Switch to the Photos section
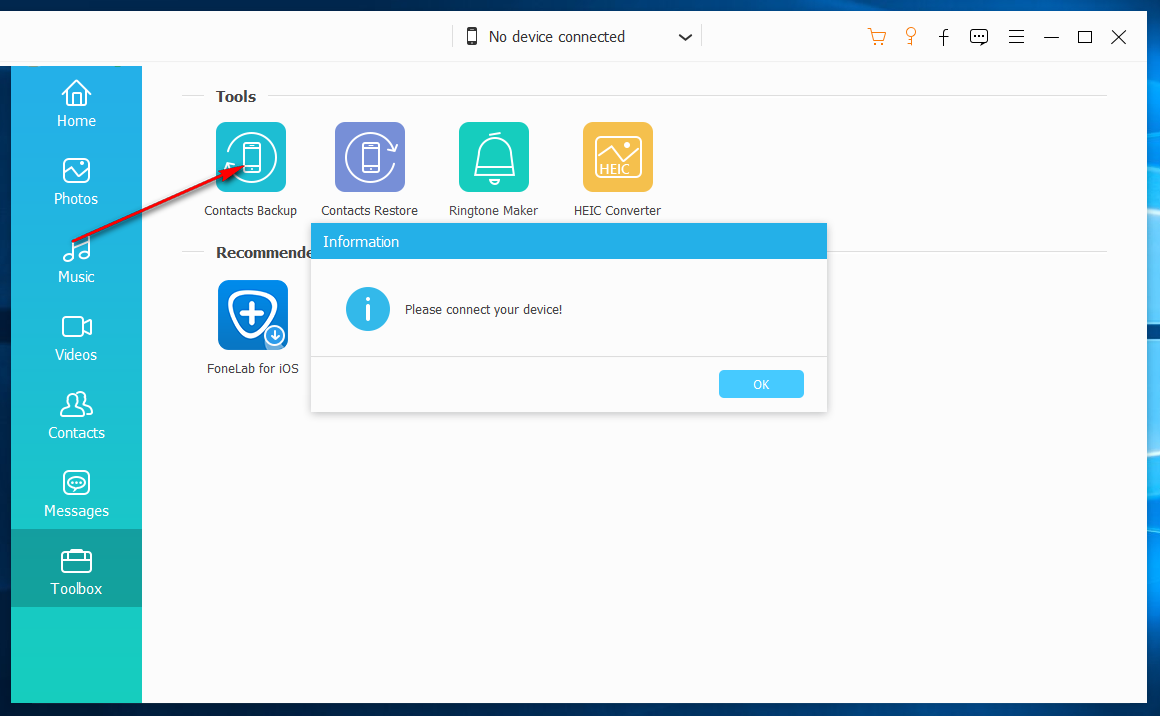 pyautogui.click(x=76, y=183)
